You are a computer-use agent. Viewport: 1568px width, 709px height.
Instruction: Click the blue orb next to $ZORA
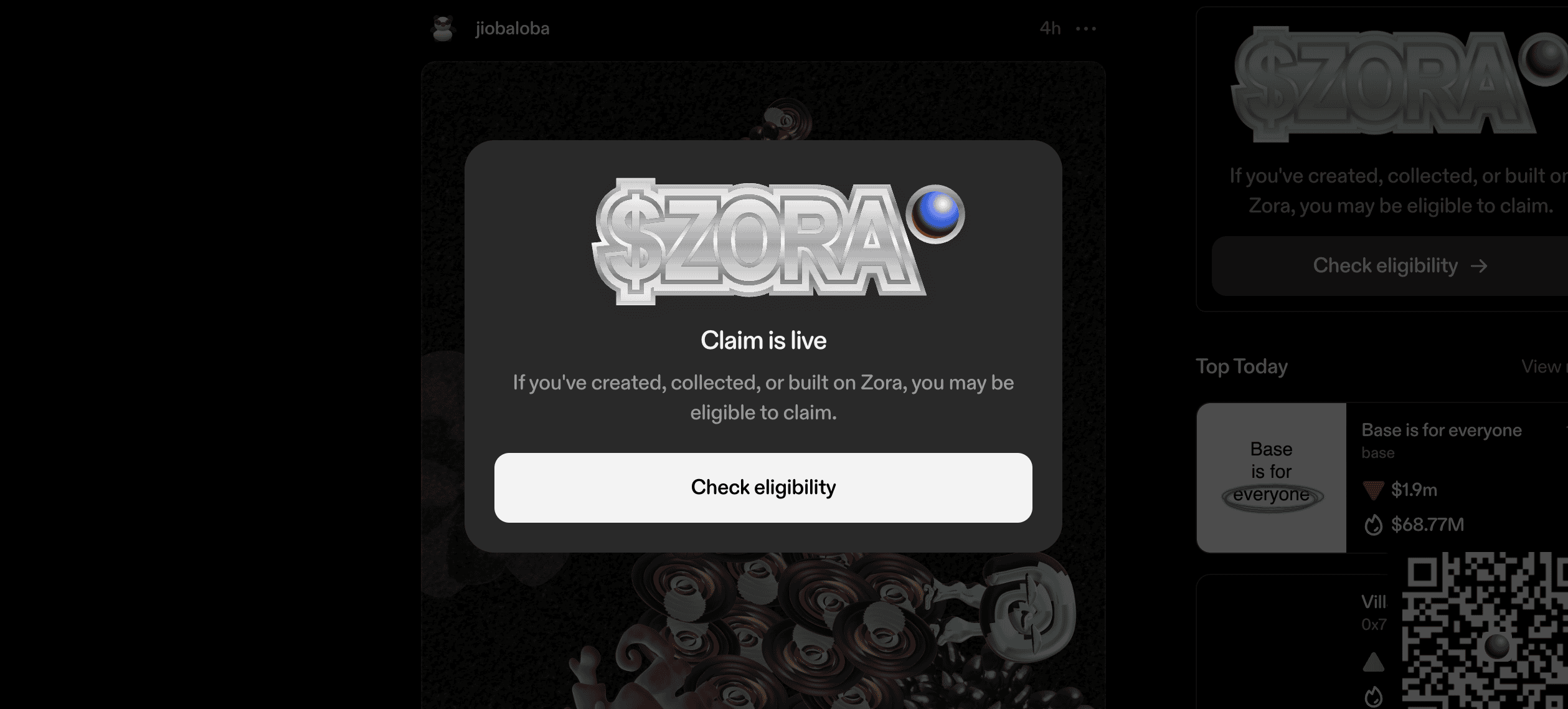click(x=935, y=214)
